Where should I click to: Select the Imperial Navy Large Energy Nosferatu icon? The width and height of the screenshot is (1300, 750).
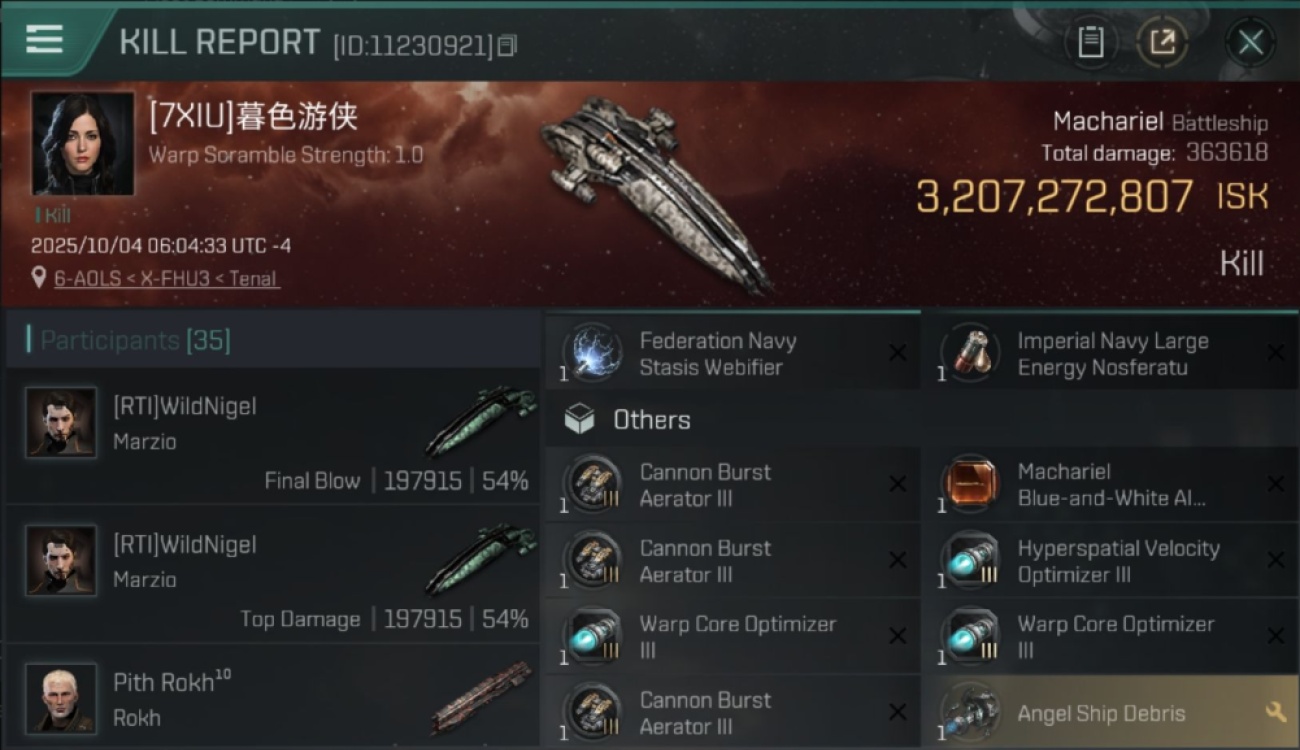(x=970, y=353)
